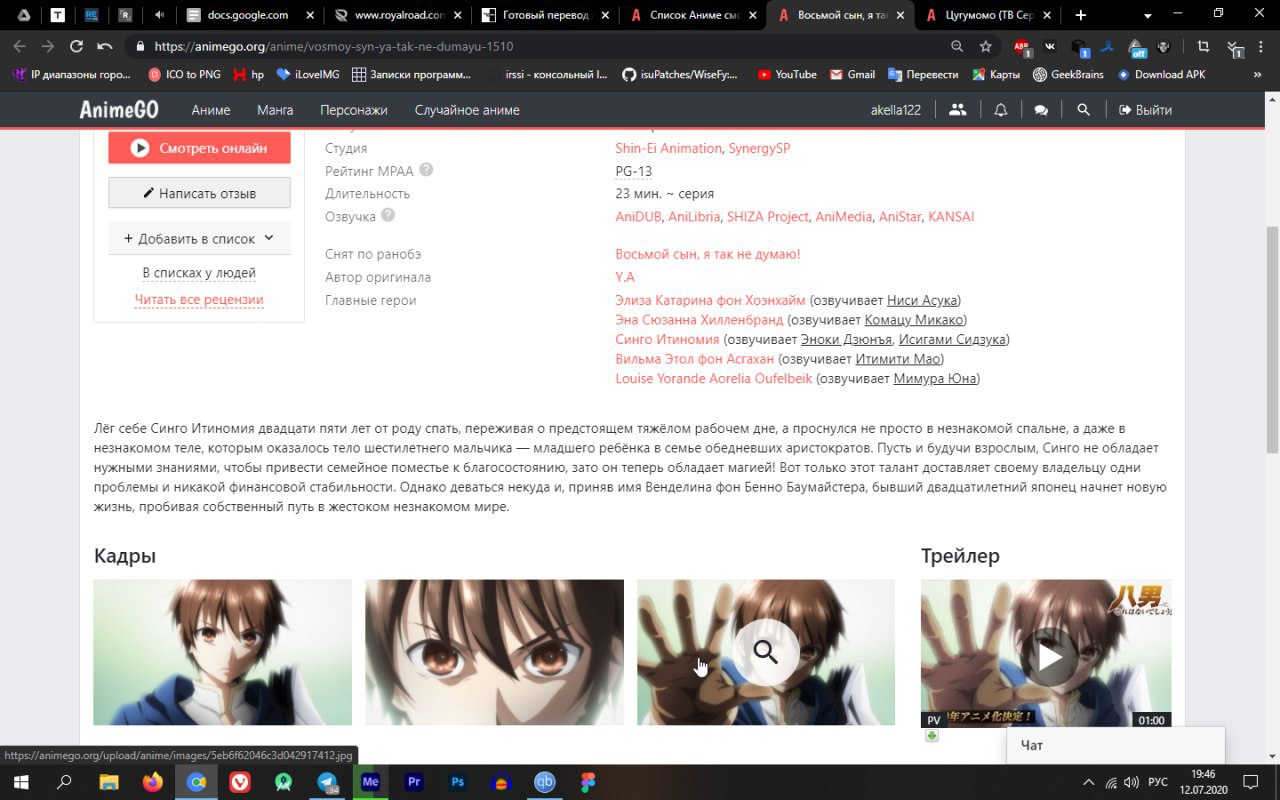Open the Случайное аниме menu item
Image resolution: width=1280 pixels, height=800 pixels.
click(x=467, y=110)
